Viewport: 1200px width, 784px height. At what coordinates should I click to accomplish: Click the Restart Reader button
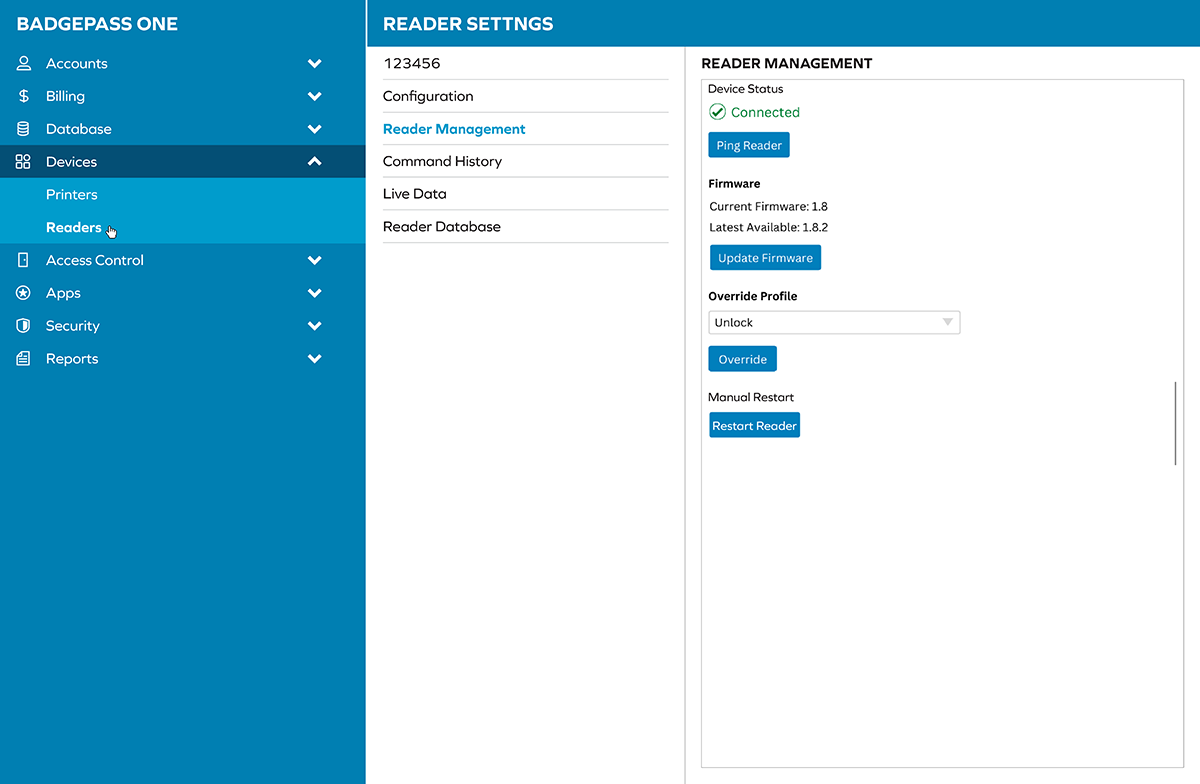point(754,426)
